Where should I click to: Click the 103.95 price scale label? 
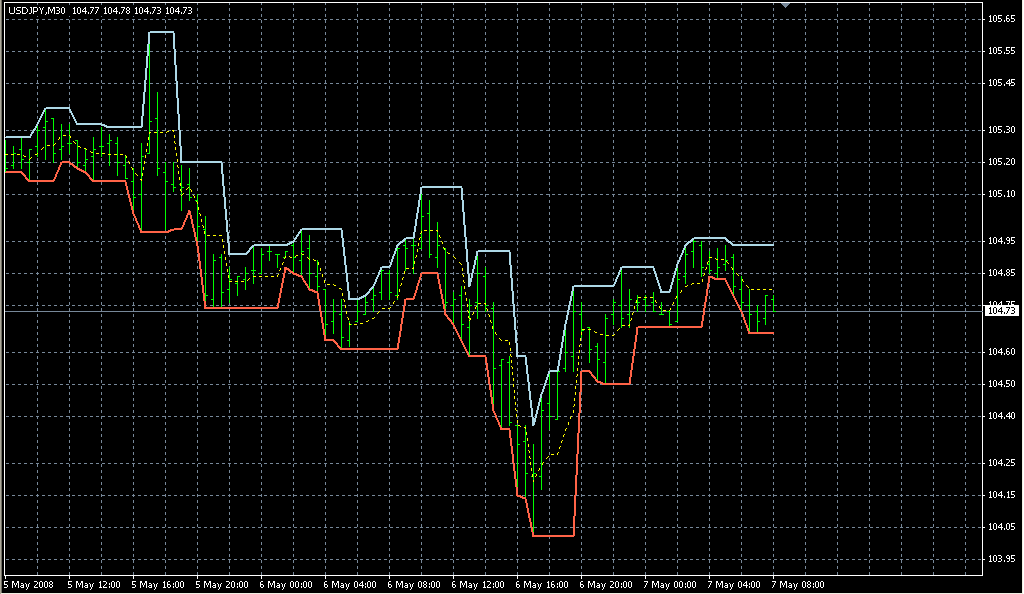coord(1001,558)
